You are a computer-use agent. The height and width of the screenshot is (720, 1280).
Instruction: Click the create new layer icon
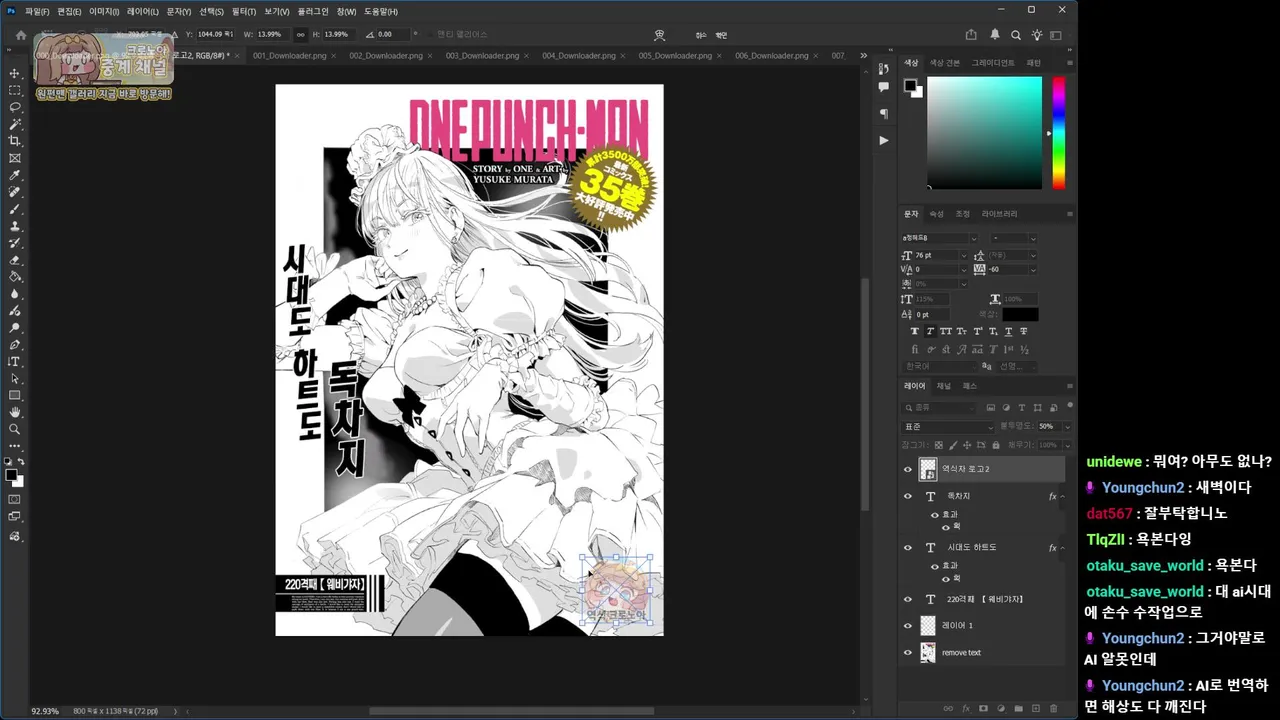click(x=1036, y=708)
